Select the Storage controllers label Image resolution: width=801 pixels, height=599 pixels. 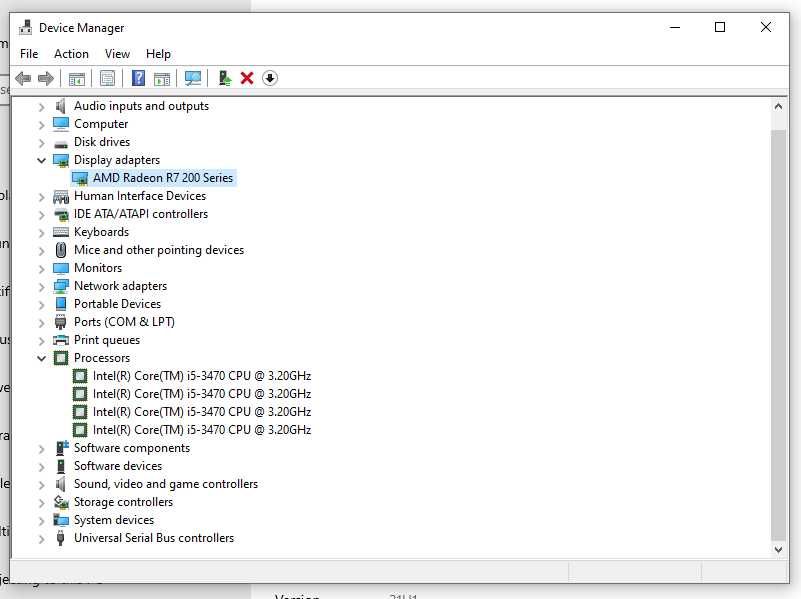click(123, 502)
